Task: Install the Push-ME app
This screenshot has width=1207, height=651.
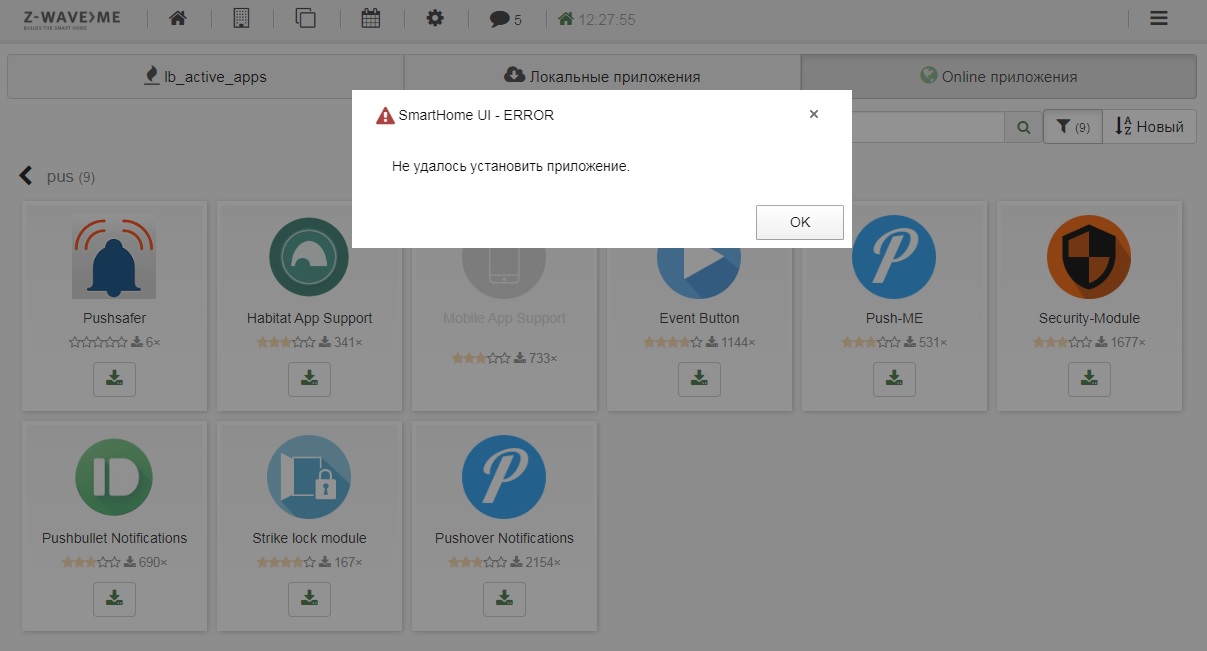Action: [x=894, y=379]
